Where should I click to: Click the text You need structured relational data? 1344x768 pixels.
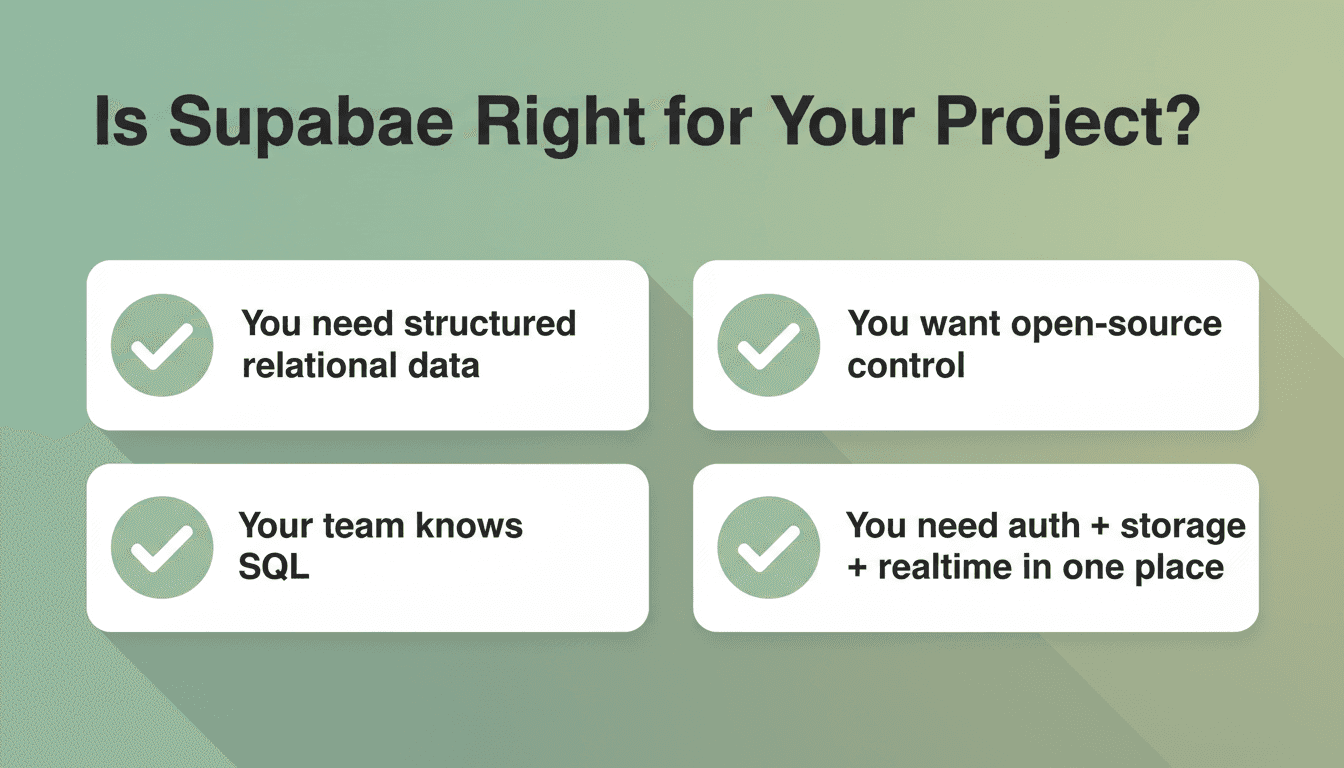coord(408,344)
